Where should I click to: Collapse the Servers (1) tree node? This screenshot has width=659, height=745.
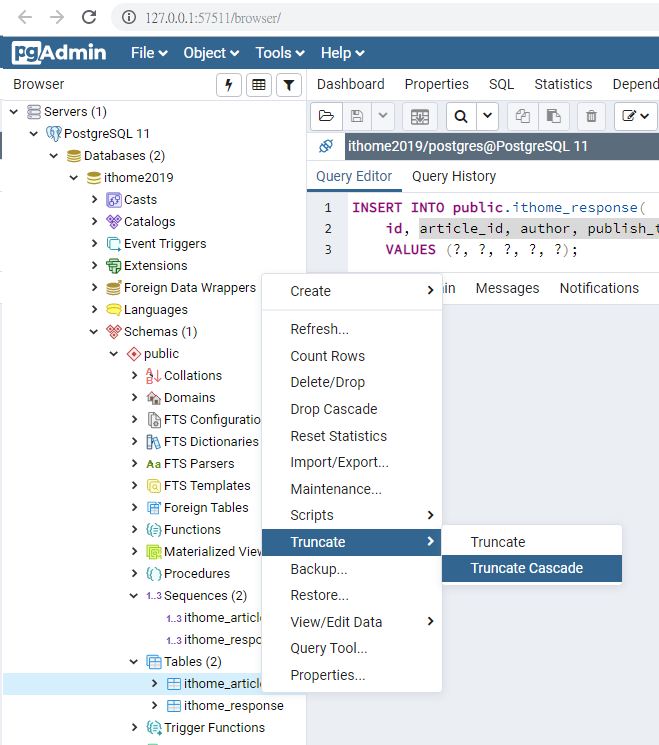[14, 112]
